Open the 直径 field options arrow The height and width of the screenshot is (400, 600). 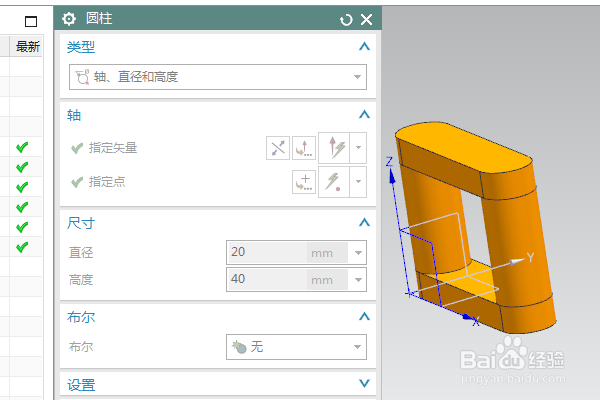[358, 253]
